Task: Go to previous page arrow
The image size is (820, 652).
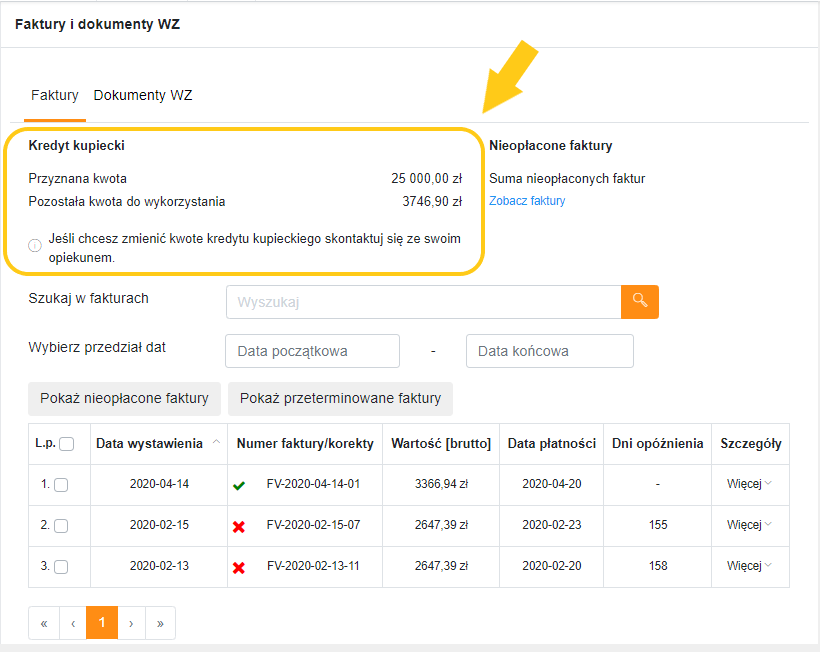Action: 73,623
